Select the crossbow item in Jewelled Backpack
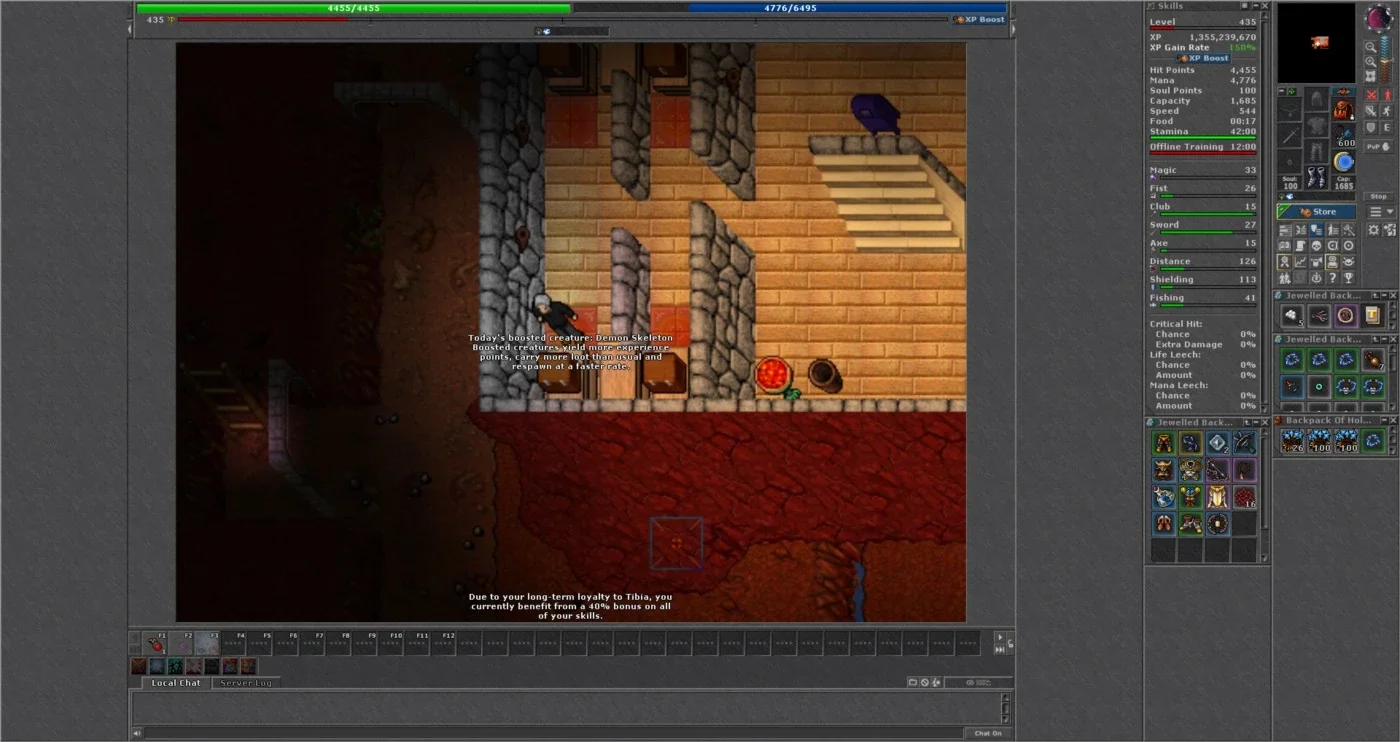The image size is (1400, 742). pyautogui.click(x=1244, y=443)
